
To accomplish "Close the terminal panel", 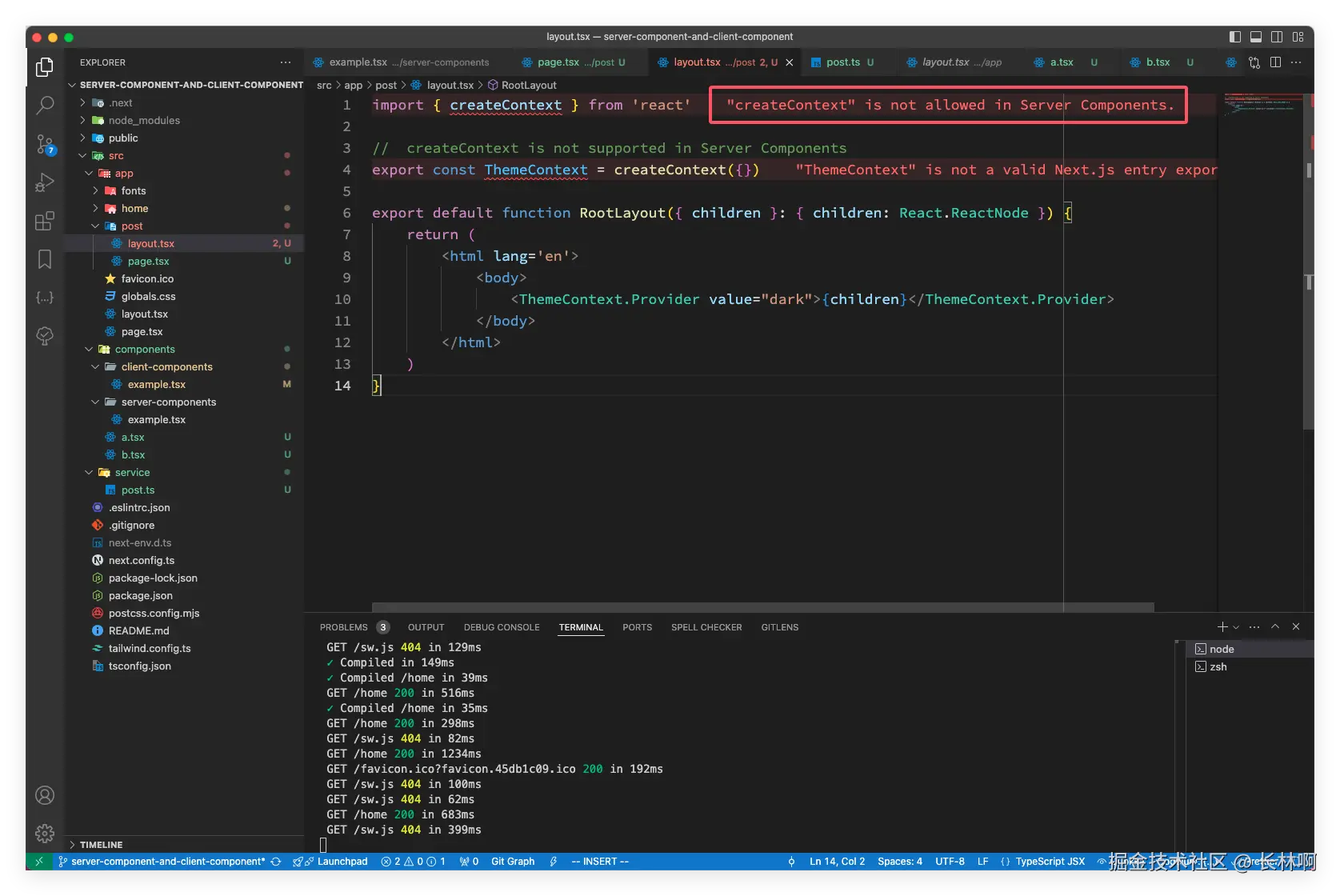I will click(x=1296, y=627).
